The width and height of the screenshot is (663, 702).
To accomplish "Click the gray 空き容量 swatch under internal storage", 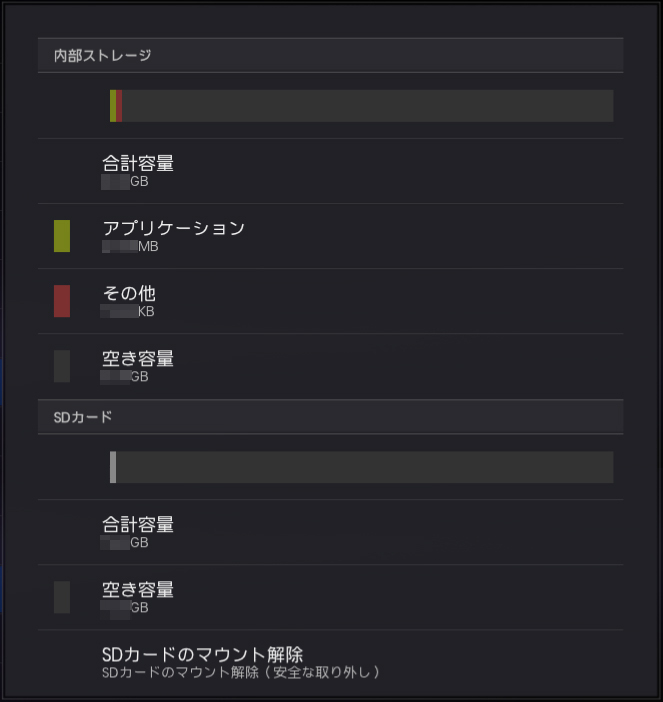I will point(62,366).
